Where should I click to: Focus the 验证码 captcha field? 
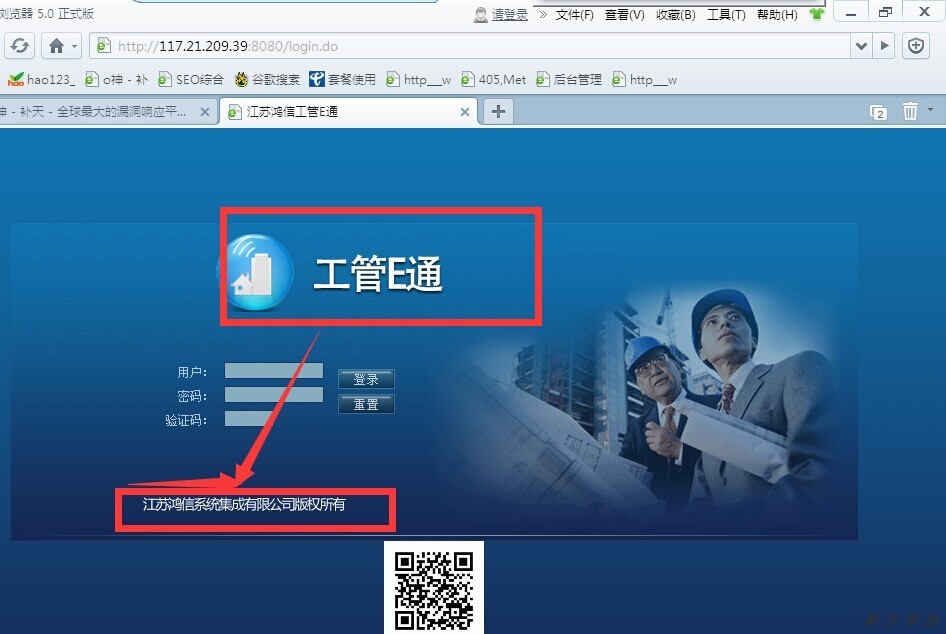tap(249, 419)
